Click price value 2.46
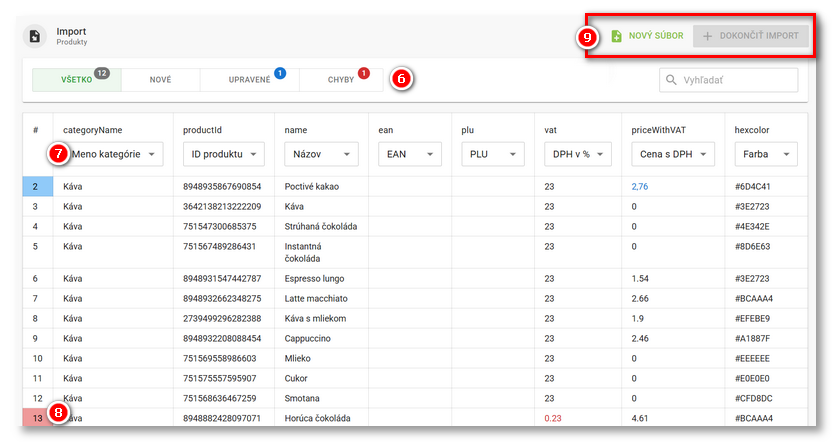The image size is (832, 442). click(640, 339)
